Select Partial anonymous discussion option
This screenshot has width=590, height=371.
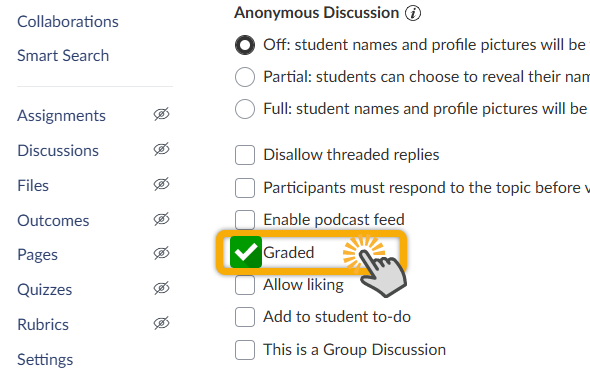pyautogui.click(x=245, y=77)
